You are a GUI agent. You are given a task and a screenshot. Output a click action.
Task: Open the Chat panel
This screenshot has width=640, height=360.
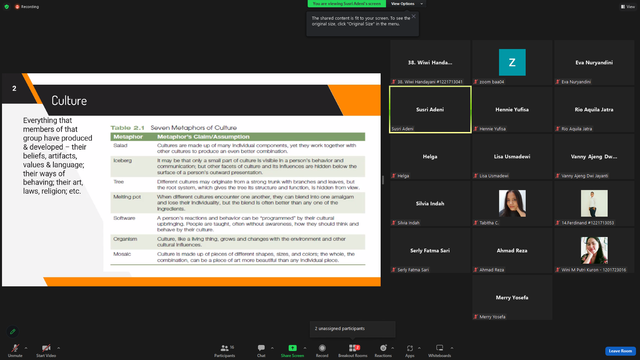click(261, 350)
